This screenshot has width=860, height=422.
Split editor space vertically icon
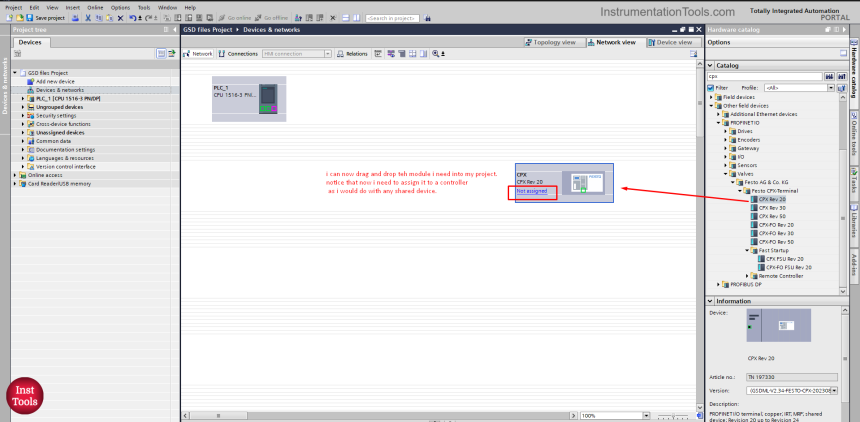[357, 18]
